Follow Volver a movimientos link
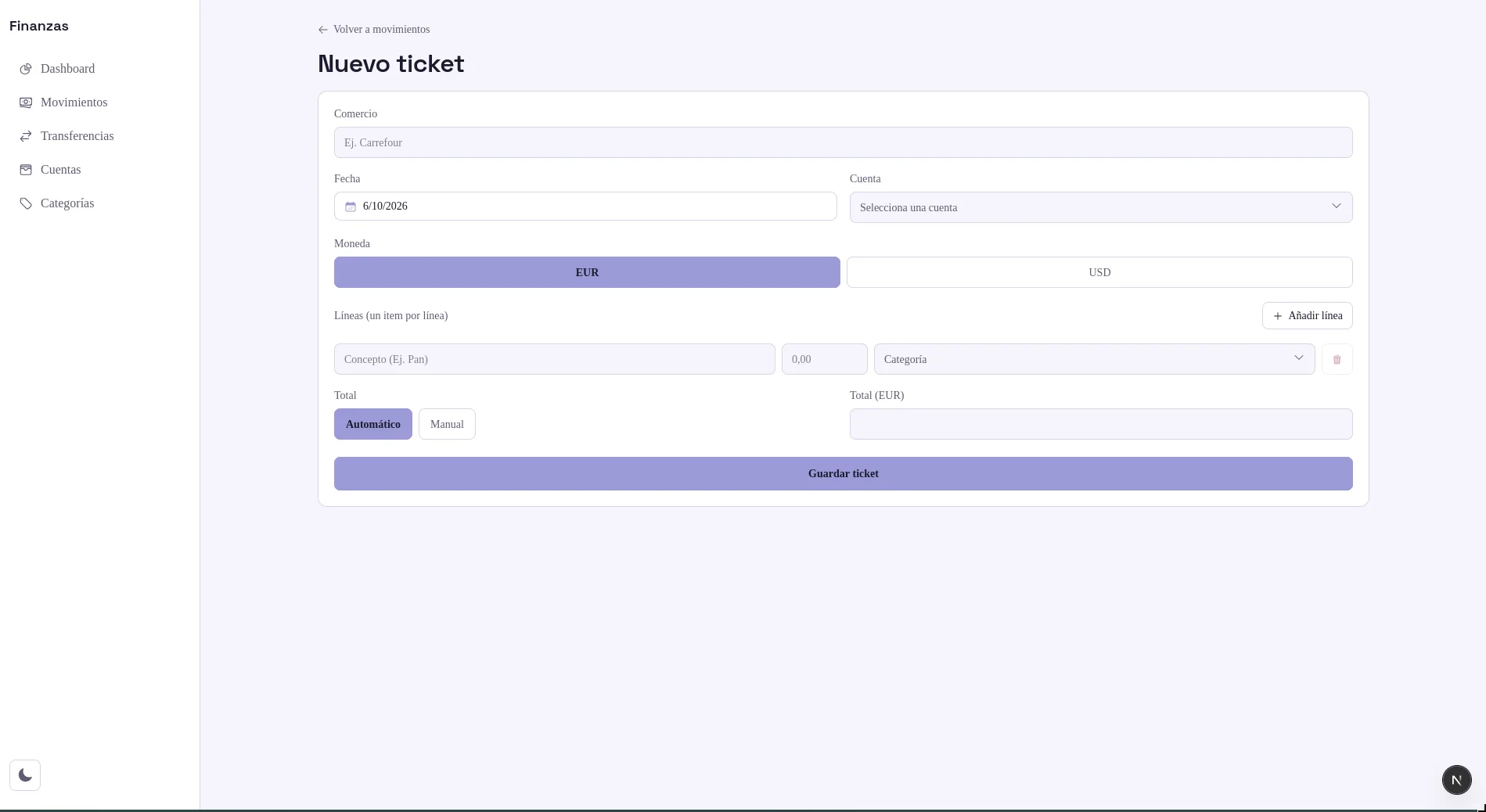 [x=374, y=30]
